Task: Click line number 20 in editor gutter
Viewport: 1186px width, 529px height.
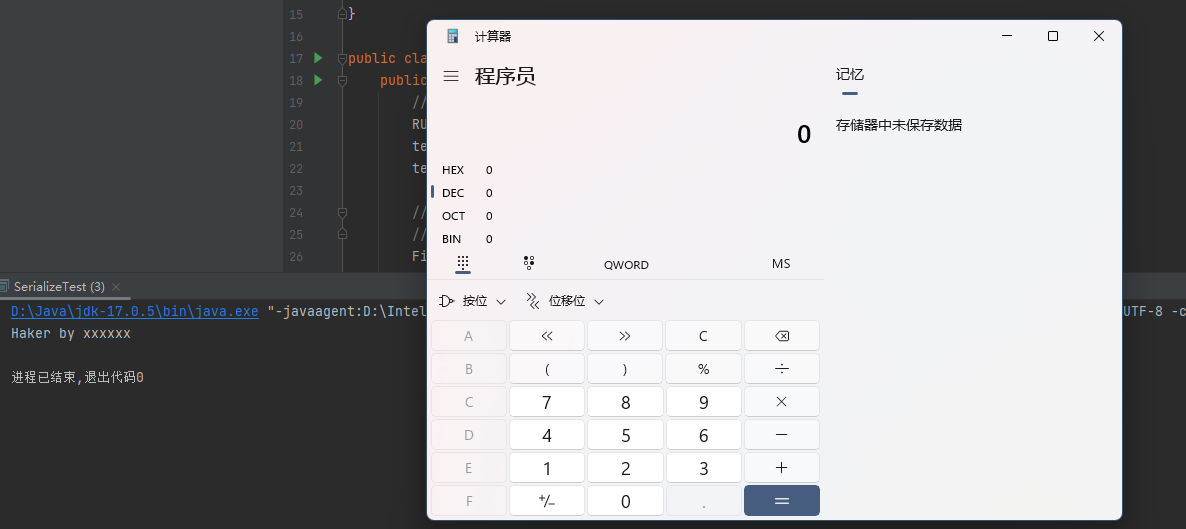Action: [296, 124]
